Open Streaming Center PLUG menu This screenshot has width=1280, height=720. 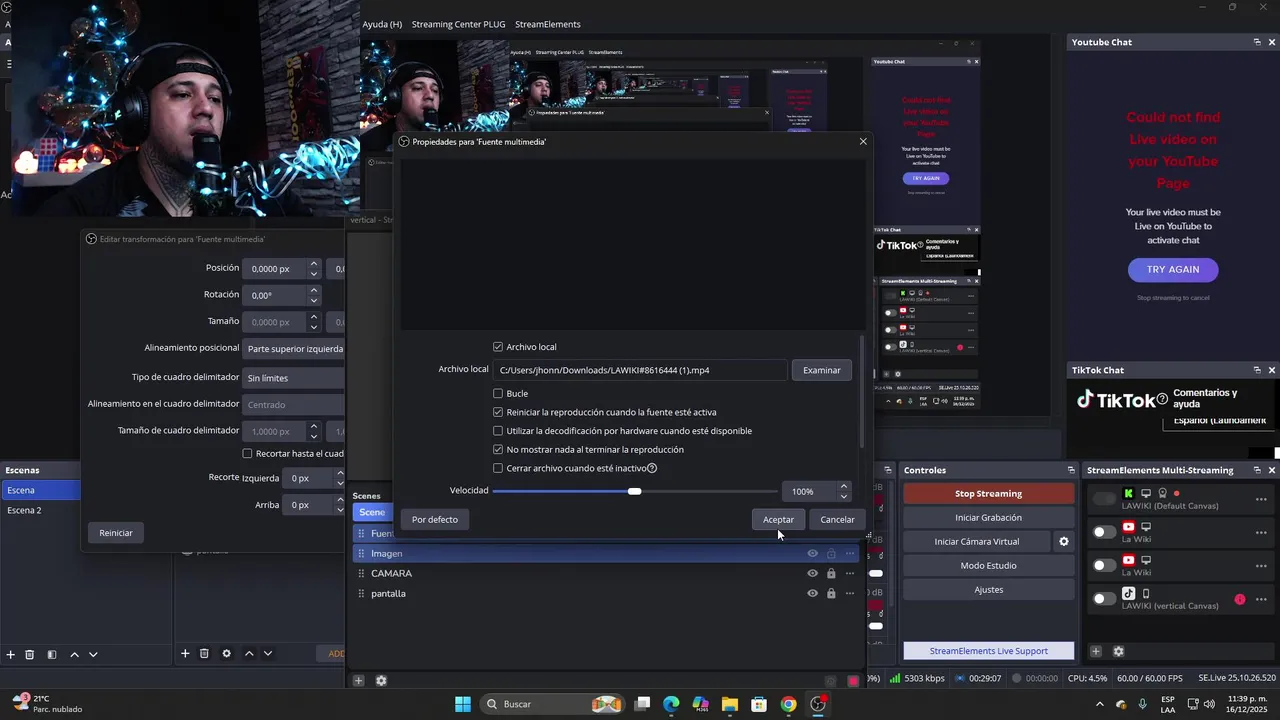coord(459,24)
